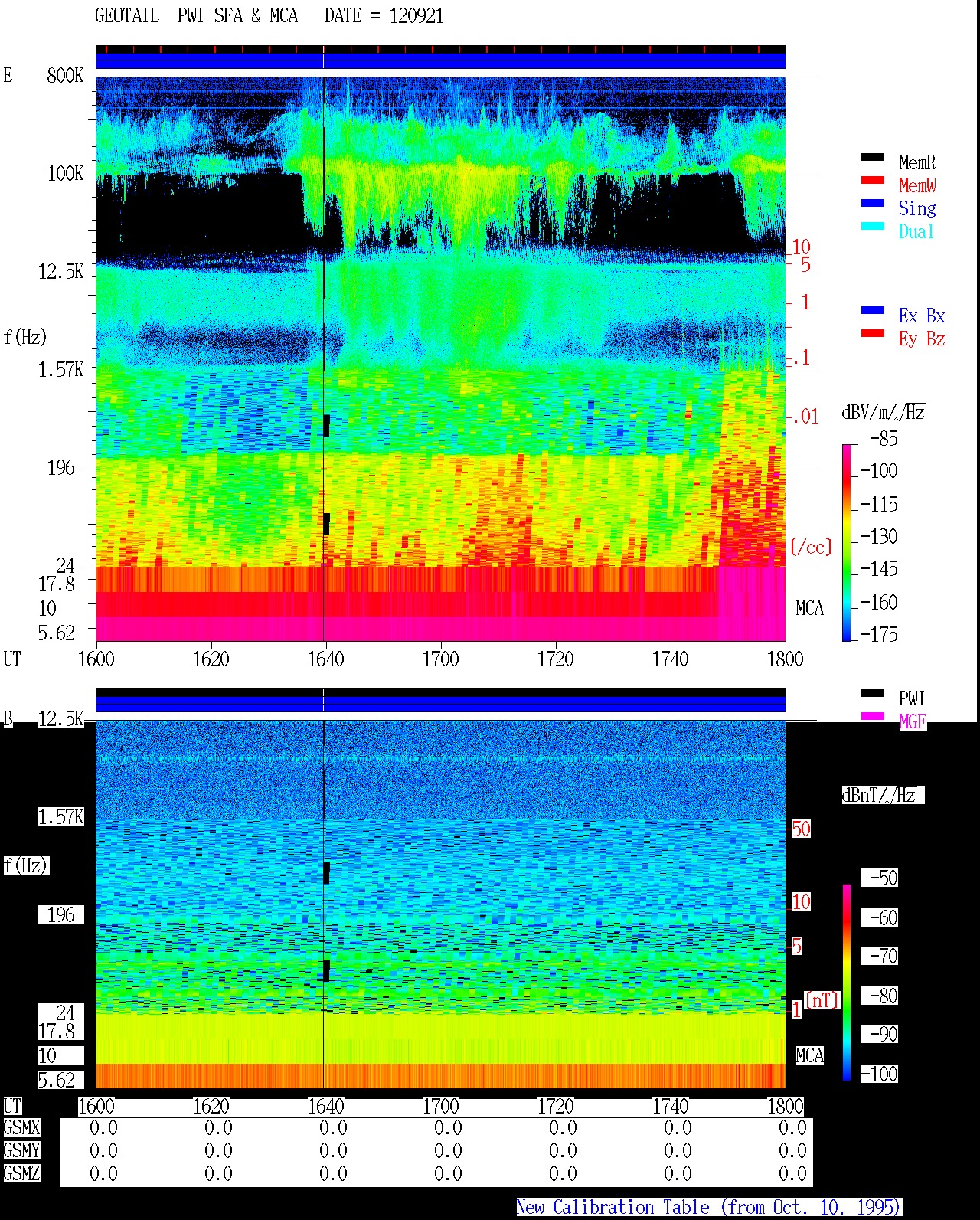Select the "MemR" legend label

(917, 162)
